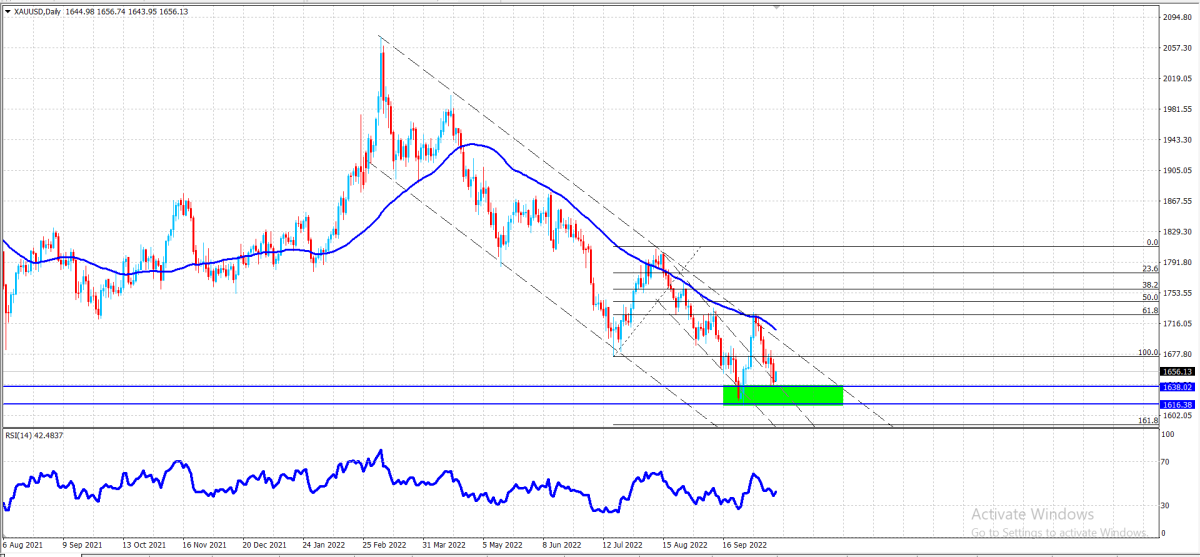Click the RSI 30 level label
Viewport: 1200px width, 557px height.
point(1167,506)
